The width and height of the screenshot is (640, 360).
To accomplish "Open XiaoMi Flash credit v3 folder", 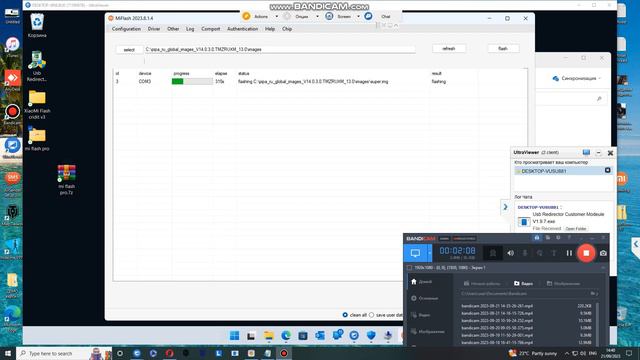I will [x=37, y=105].
